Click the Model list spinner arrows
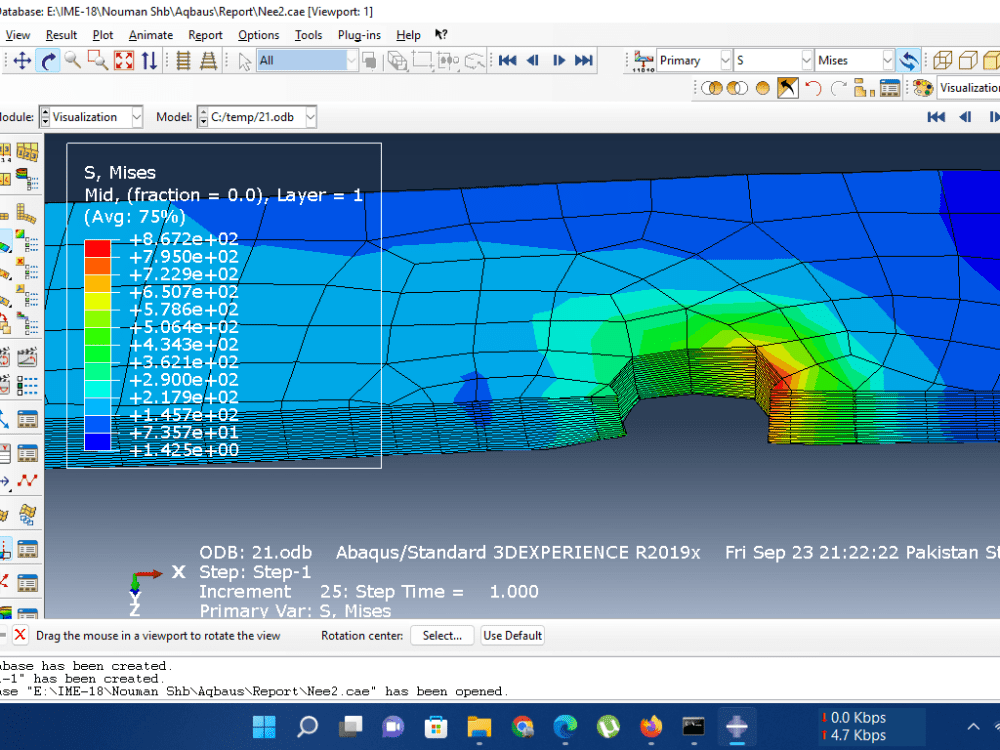 coord(203,117)
